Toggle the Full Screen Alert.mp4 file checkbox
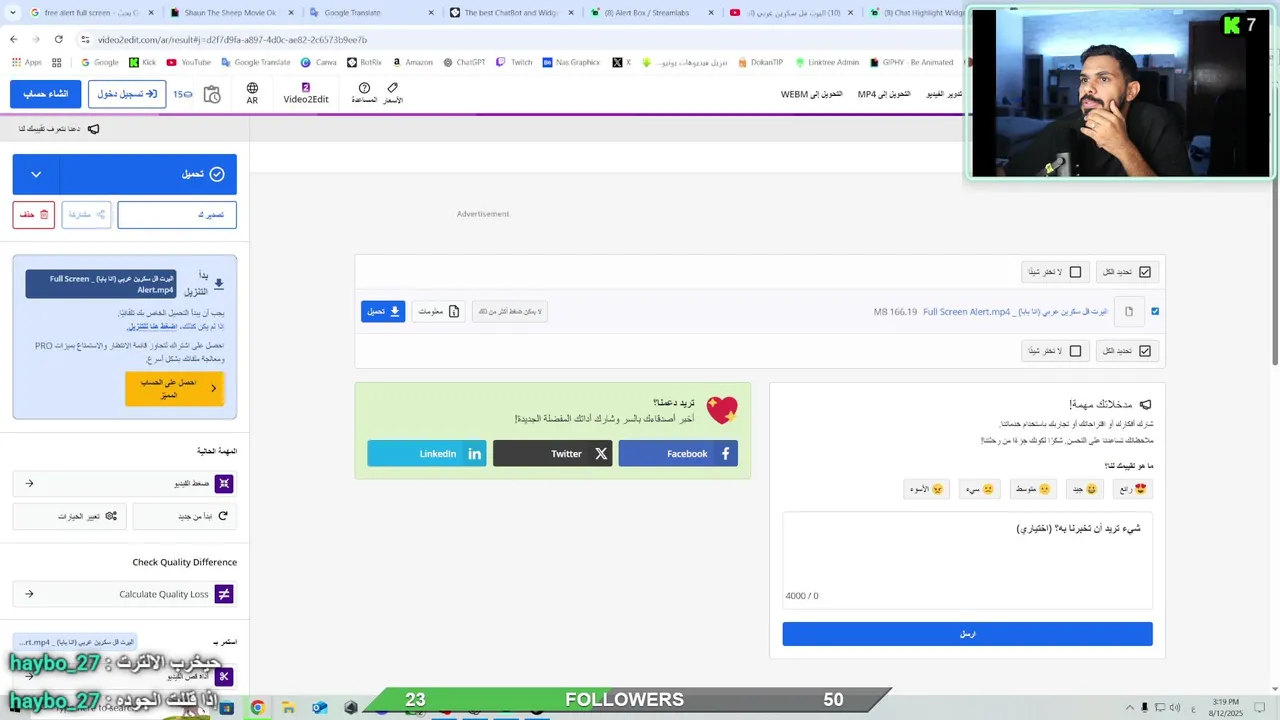Image resolution: width=1280 pixels, height=720 pixels. tap(1155, 311)
